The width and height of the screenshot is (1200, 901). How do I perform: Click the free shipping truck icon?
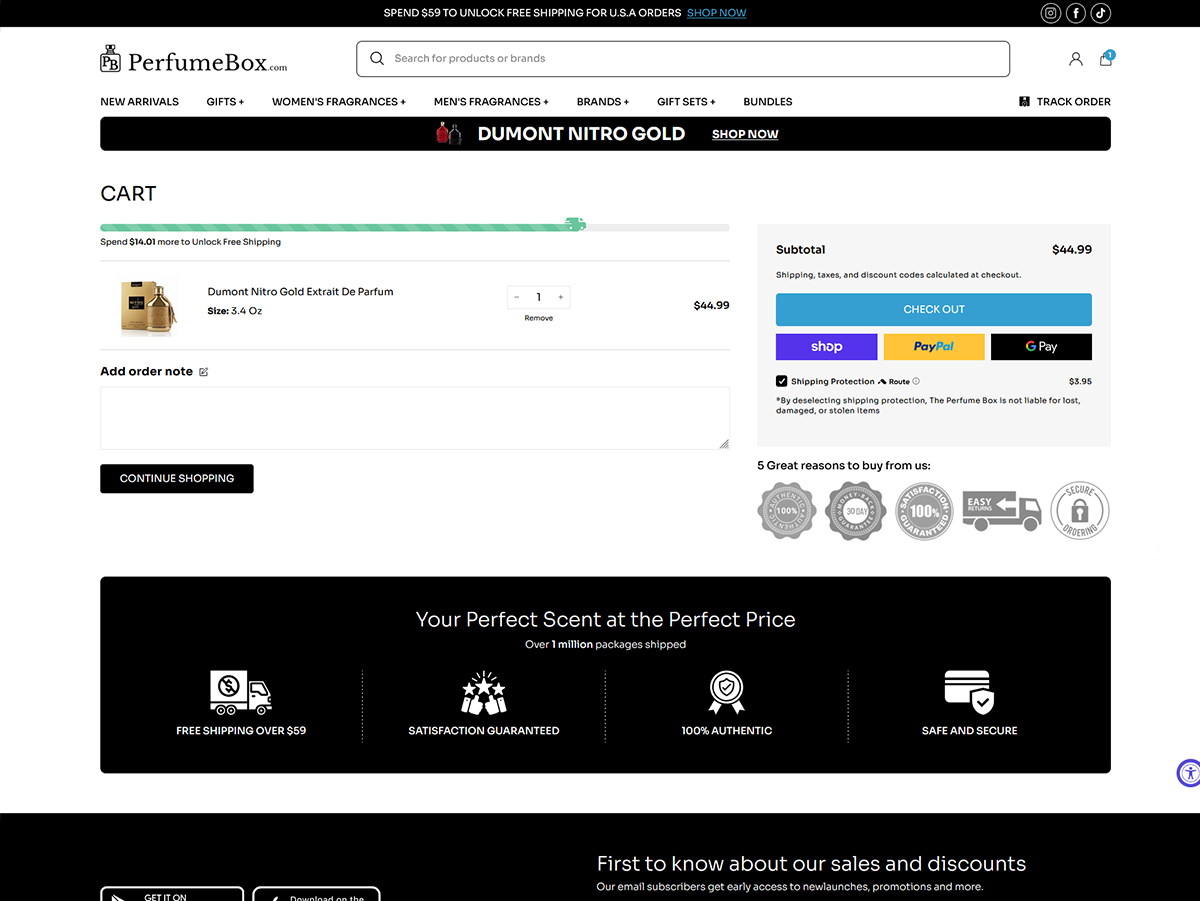coord(241,693)
